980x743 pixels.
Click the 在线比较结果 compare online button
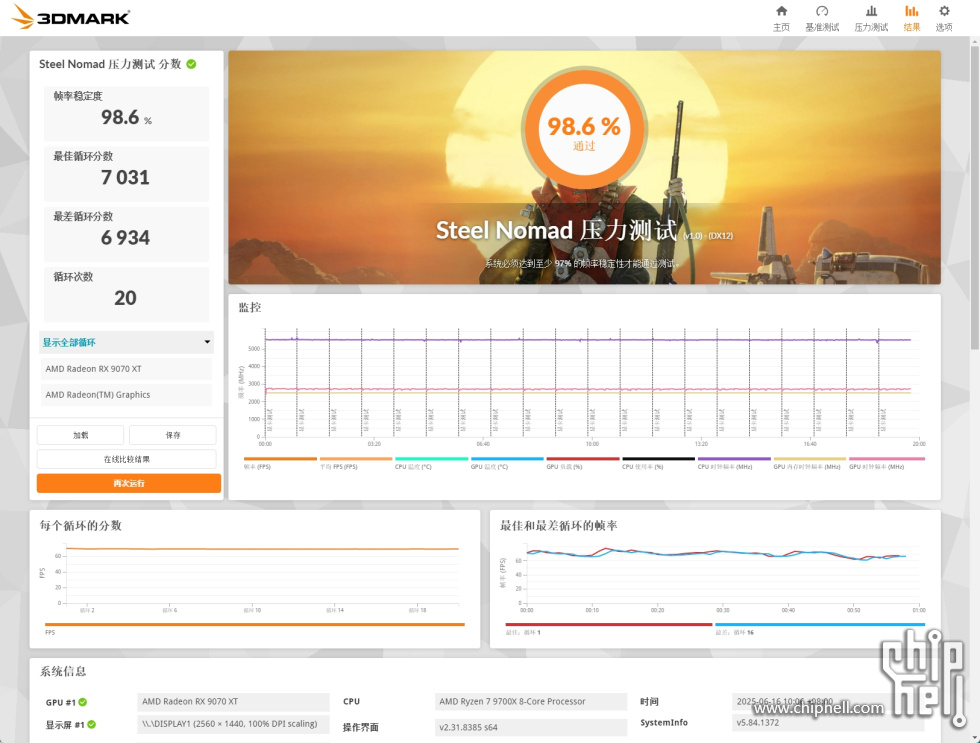click(x=127, y=459)
